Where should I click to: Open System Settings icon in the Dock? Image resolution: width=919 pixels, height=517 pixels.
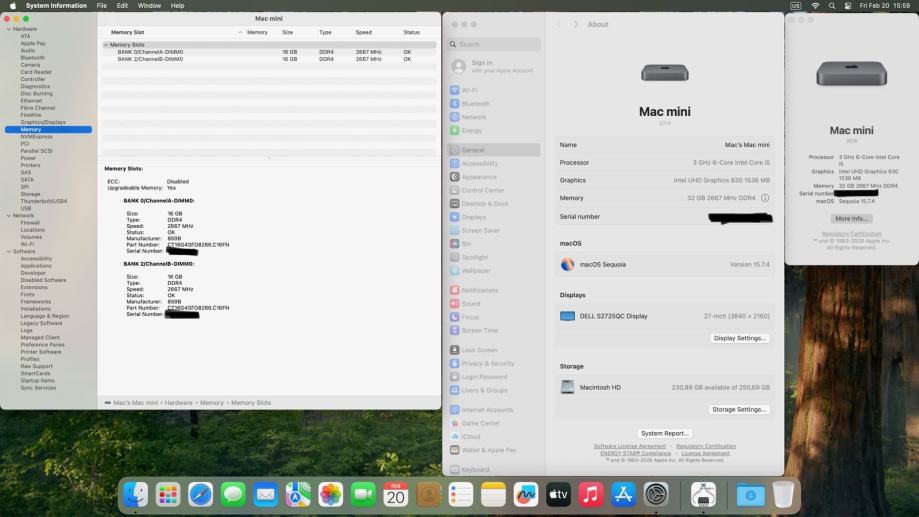[x=656, y=495]
